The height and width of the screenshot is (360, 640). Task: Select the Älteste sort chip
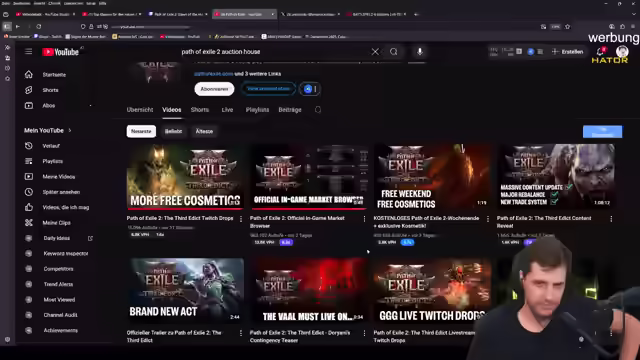pyautogui.click(x=204, y=131)
